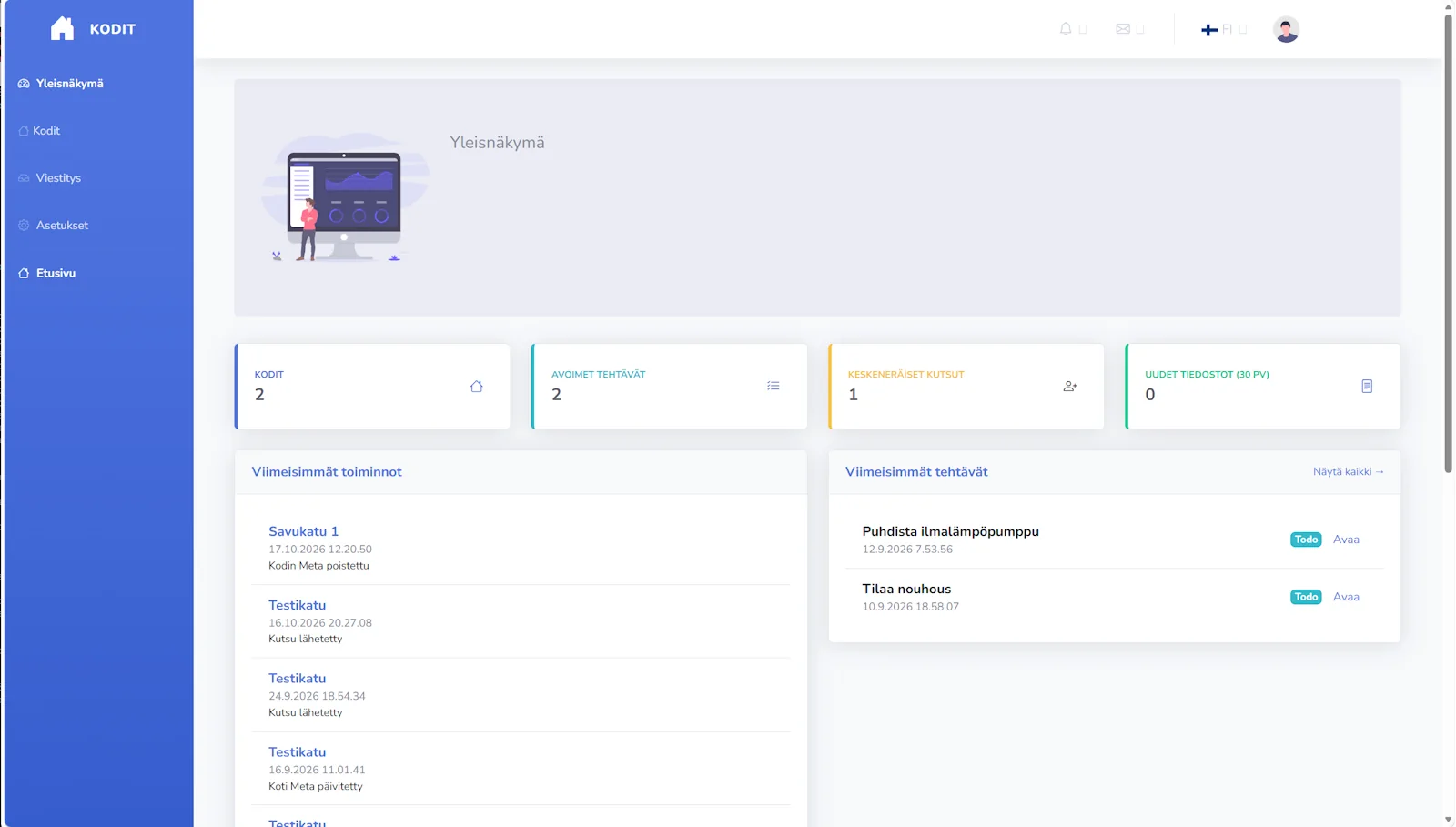This screenshot has height=827, width=1456.
Task: Click the page vertical scrollbar
Action: click(1448, 244)
